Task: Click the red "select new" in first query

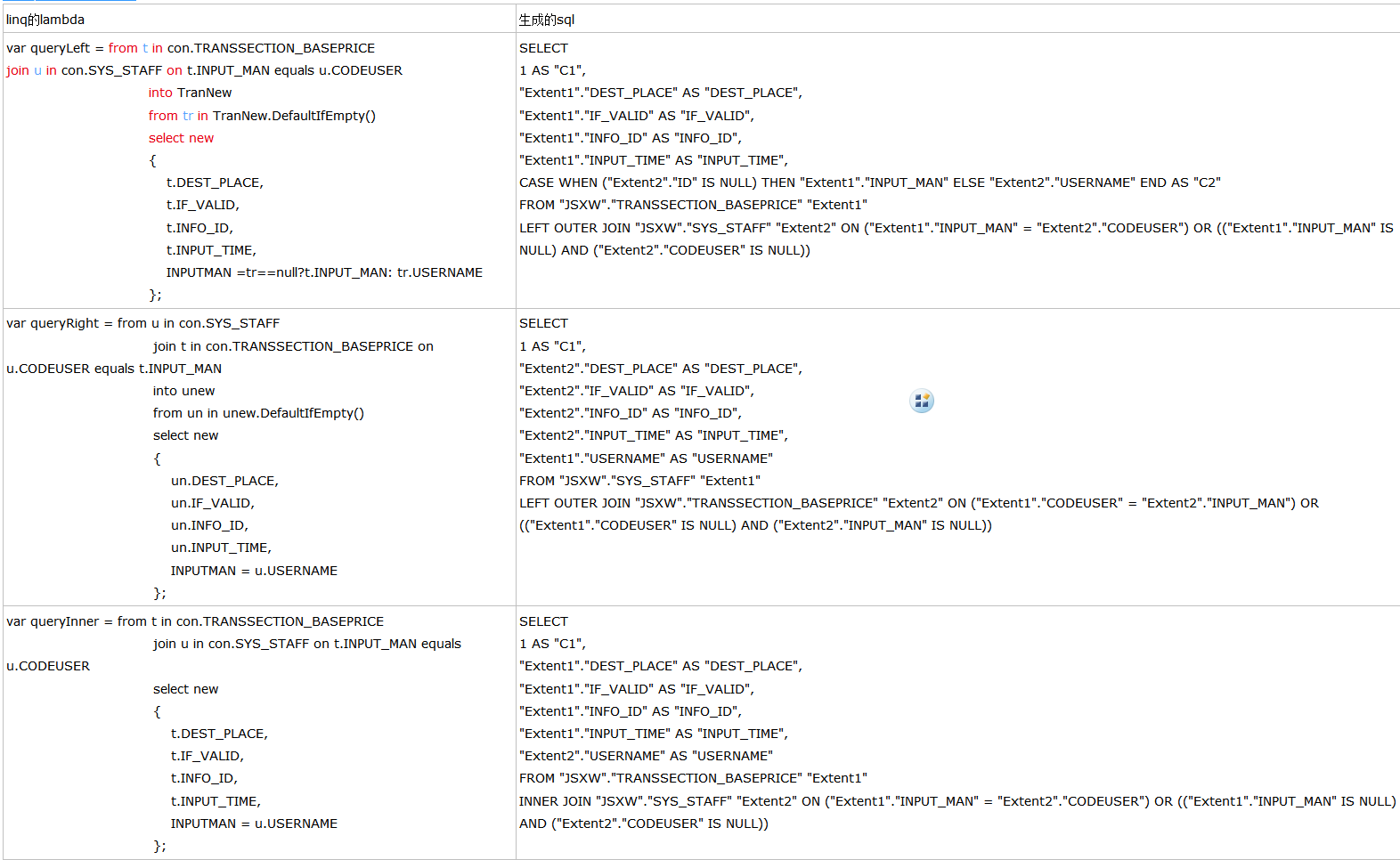Action: [x=181, y=138]
